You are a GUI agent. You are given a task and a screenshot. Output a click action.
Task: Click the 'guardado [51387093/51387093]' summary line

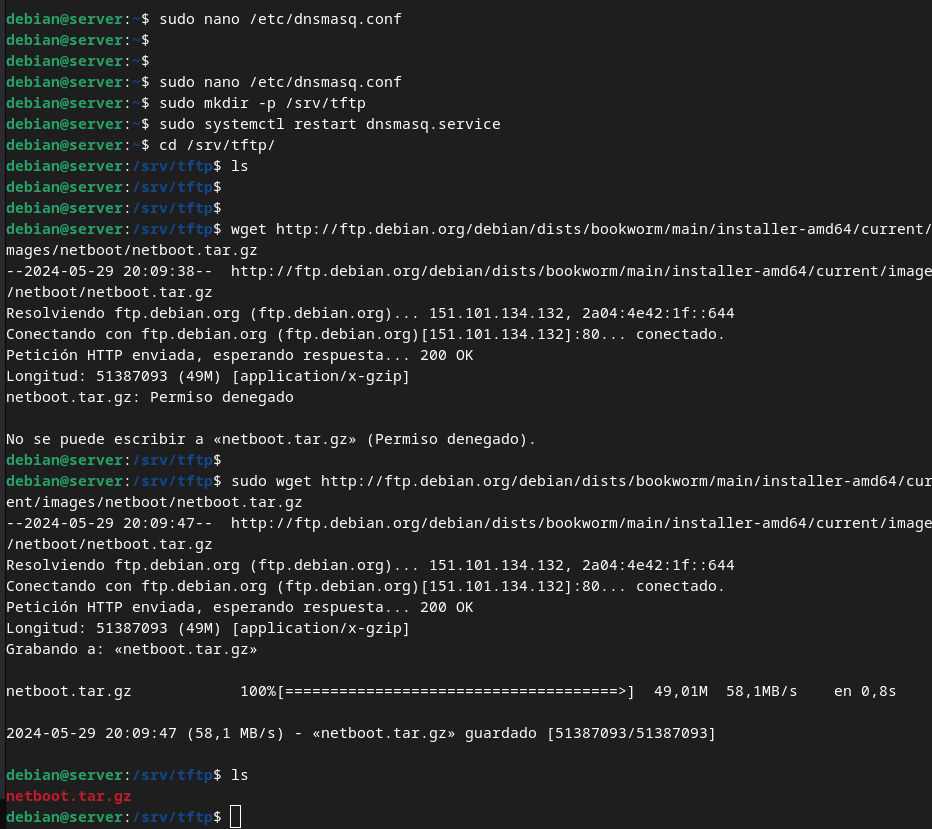[x=360, y=733]
